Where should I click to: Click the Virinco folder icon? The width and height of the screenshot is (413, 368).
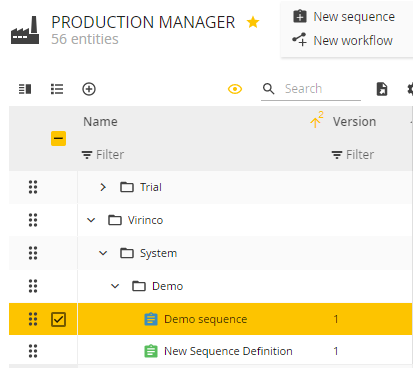(115, 220)
